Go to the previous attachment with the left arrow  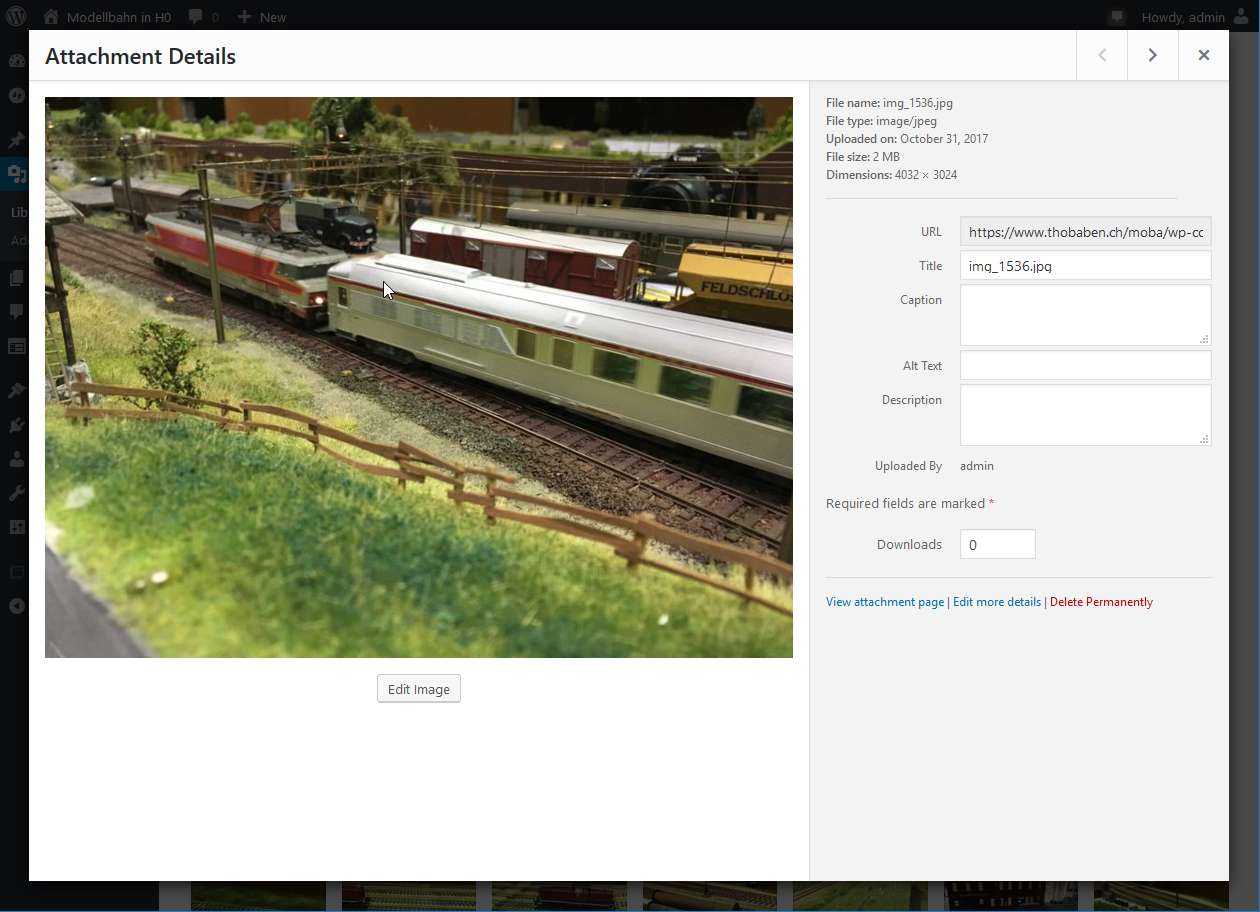tap(1102, 56)
